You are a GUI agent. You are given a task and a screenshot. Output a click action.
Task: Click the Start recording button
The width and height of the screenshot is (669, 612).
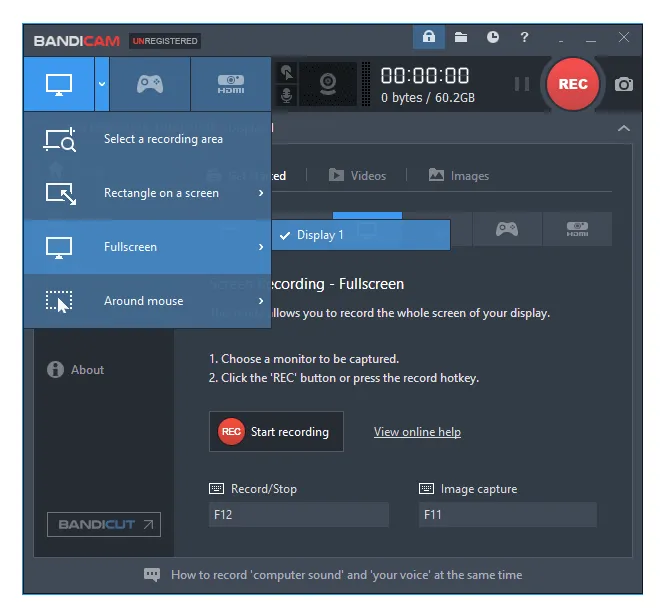[x=276, y=431]
